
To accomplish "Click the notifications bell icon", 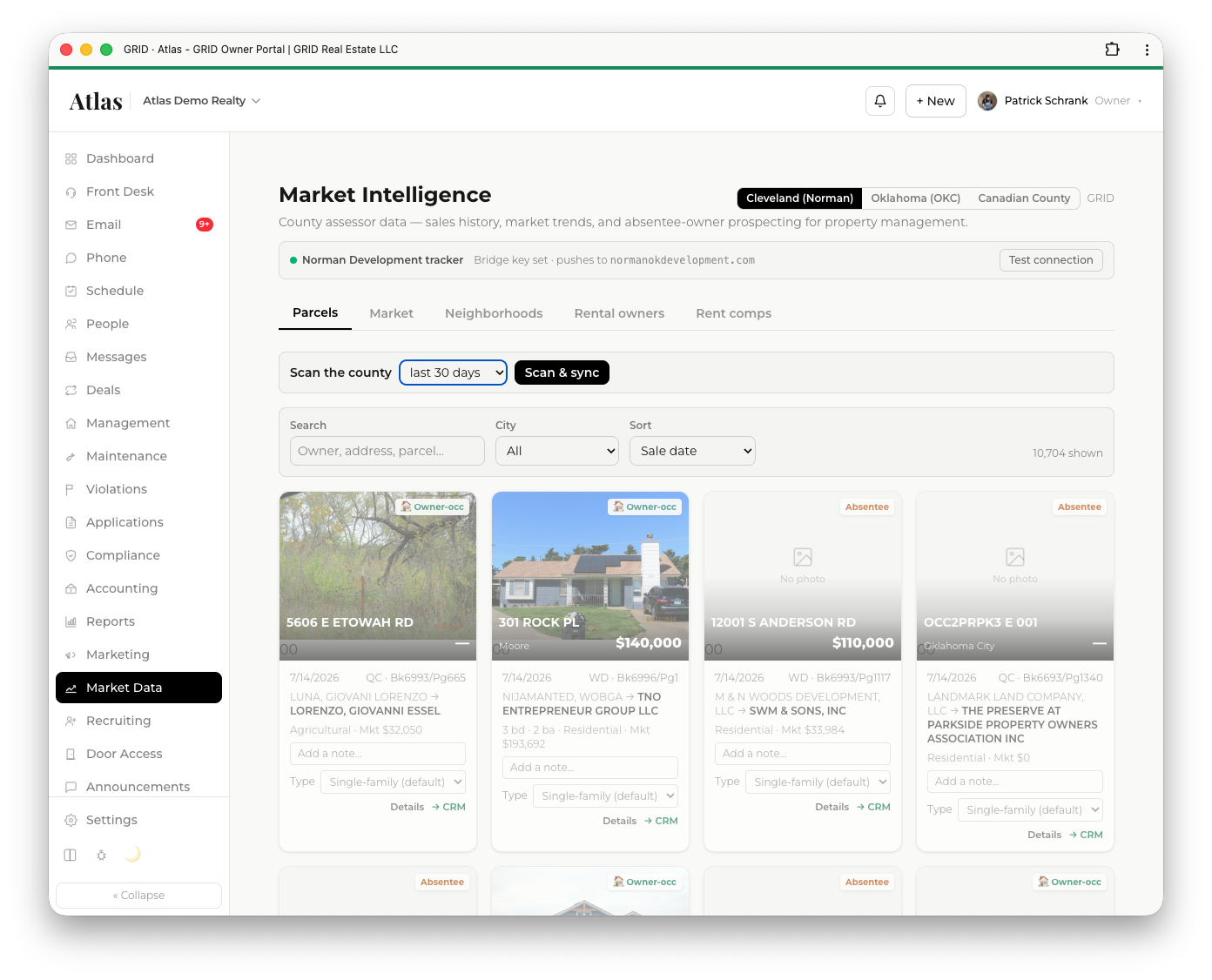I will (880, 101).
